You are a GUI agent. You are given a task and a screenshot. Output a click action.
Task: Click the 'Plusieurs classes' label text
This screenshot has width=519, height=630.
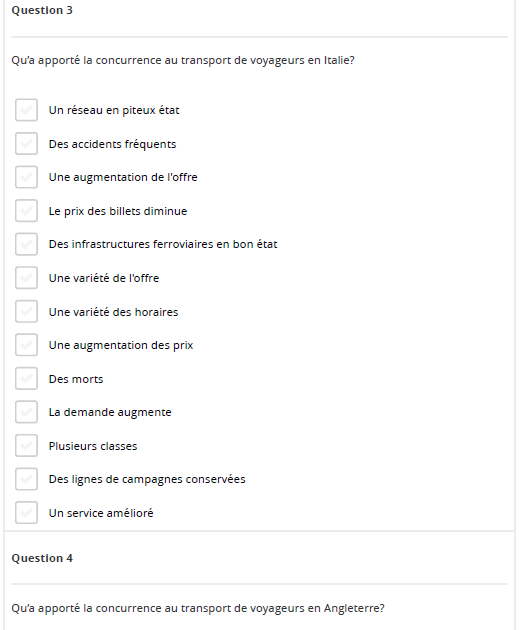point(93,446)
